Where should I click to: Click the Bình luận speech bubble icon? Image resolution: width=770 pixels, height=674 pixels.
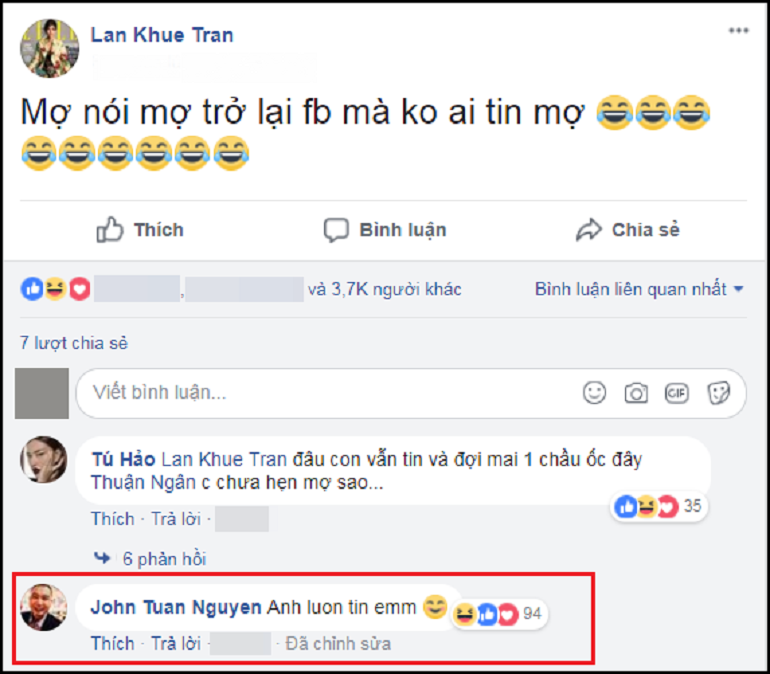[x=336, y=231]
